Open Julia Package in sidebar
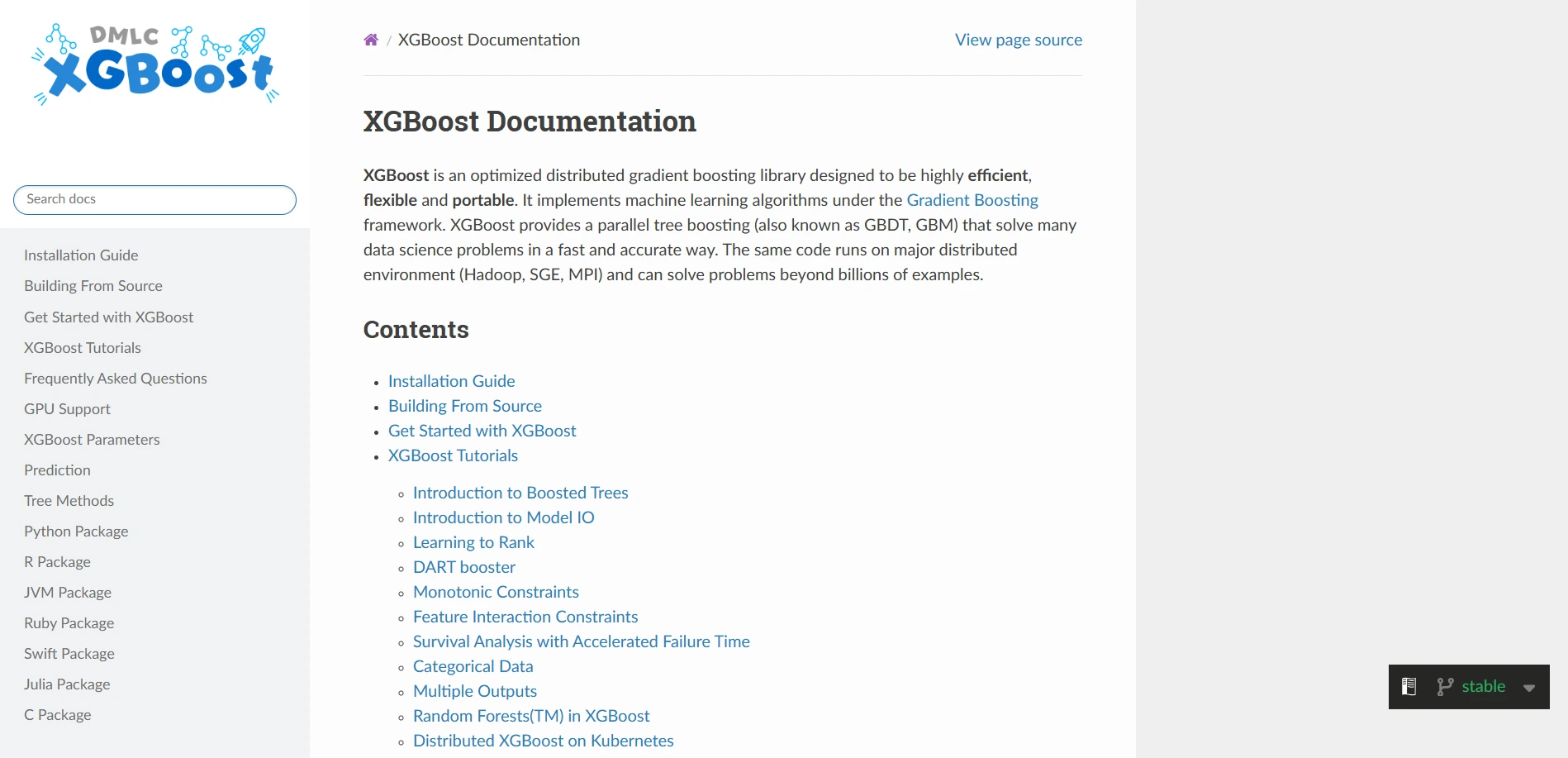The image size is (1568, 758). [x=67, y=684]
